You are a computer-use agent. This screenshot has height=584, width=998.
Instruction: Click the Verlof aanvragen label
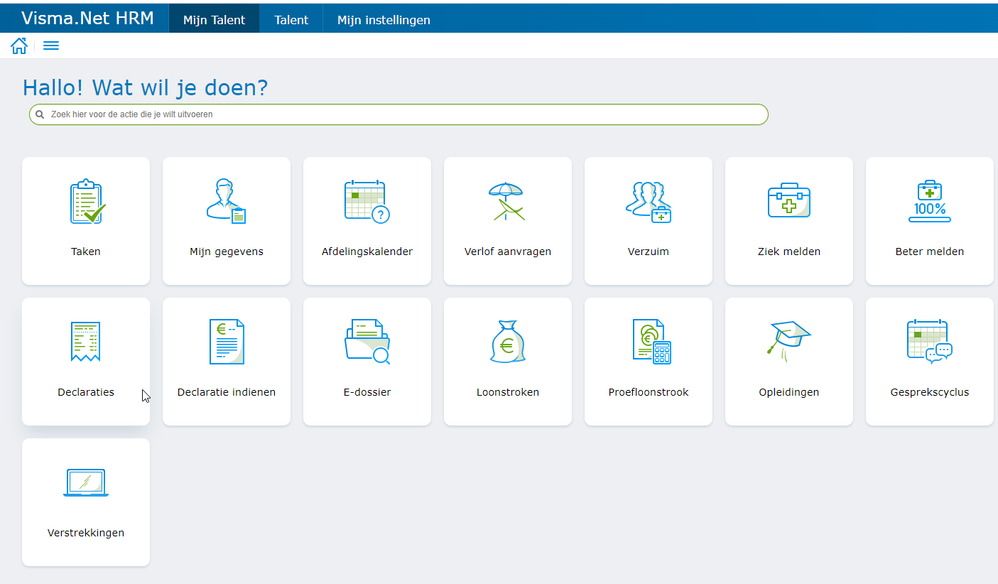(508, 252)
